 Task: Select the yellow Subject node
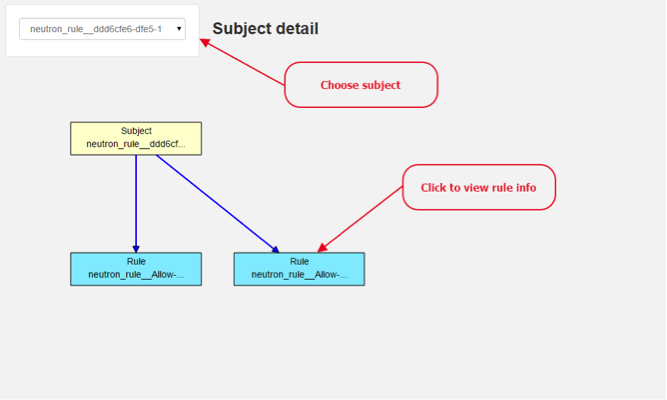(x=136, y=139)
